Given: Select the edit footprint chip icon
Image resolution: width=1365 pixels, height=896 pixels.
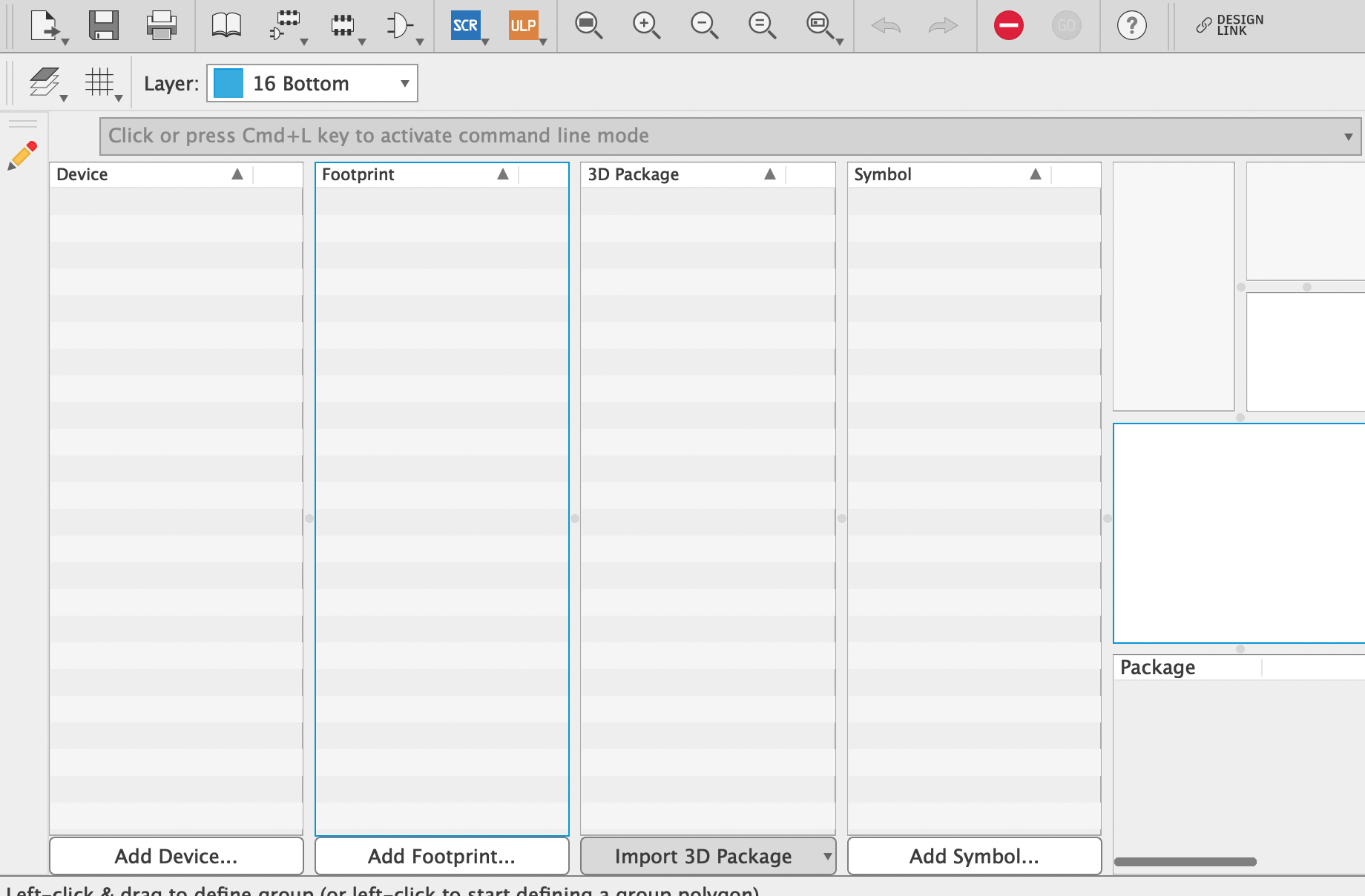Looking at the screenshot, I should point(342,25).
